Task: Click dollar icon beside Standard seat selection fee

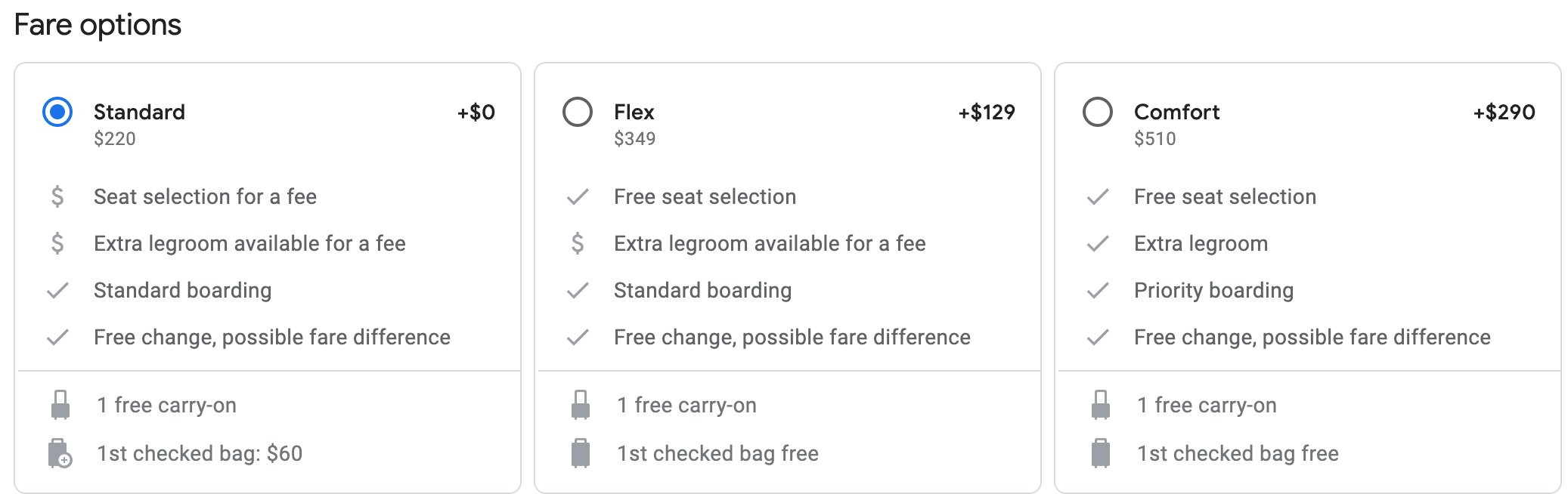Action: (57, 197)
